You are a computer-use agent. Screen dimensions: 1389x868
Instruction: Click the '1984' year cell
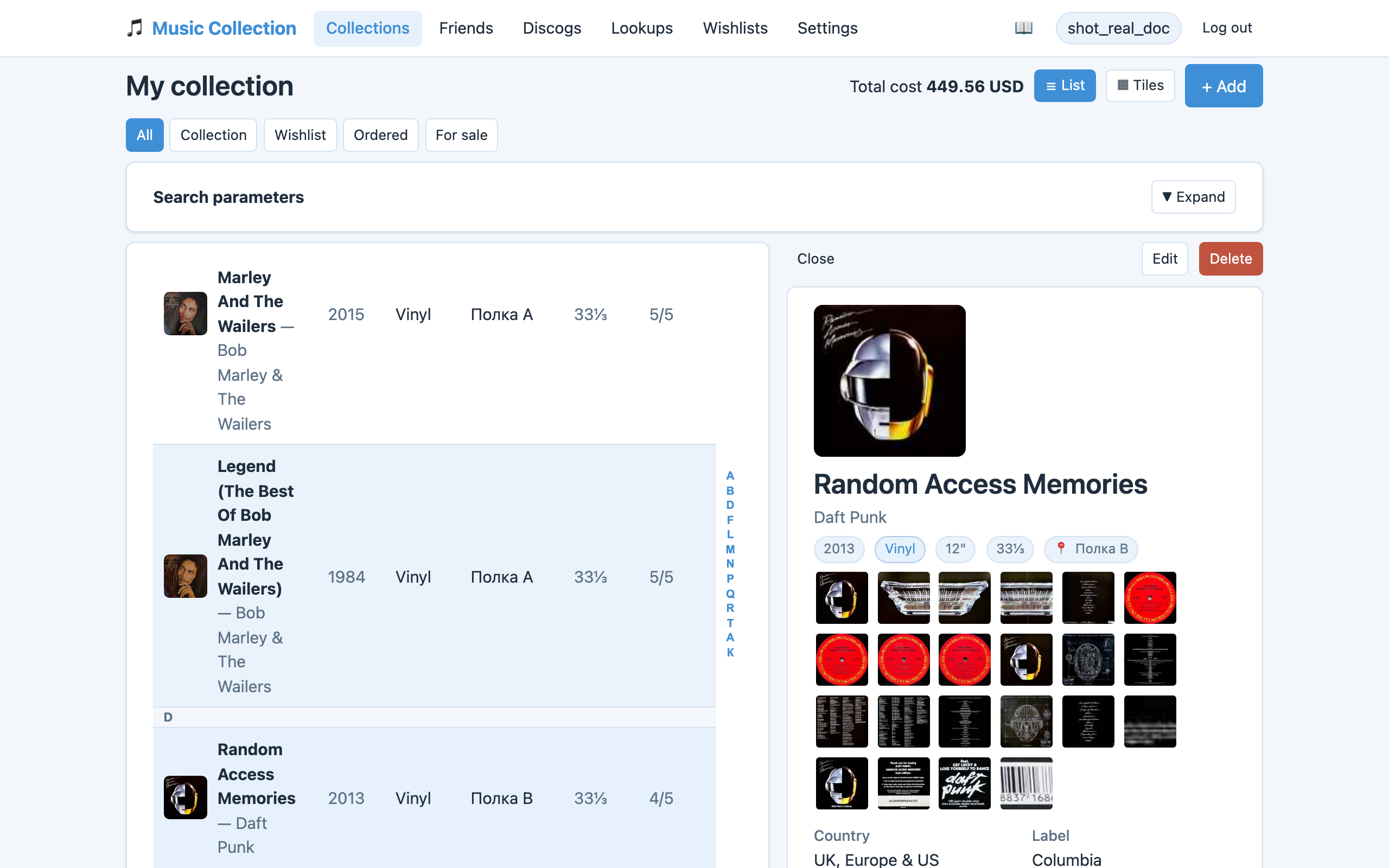(346, 576)
